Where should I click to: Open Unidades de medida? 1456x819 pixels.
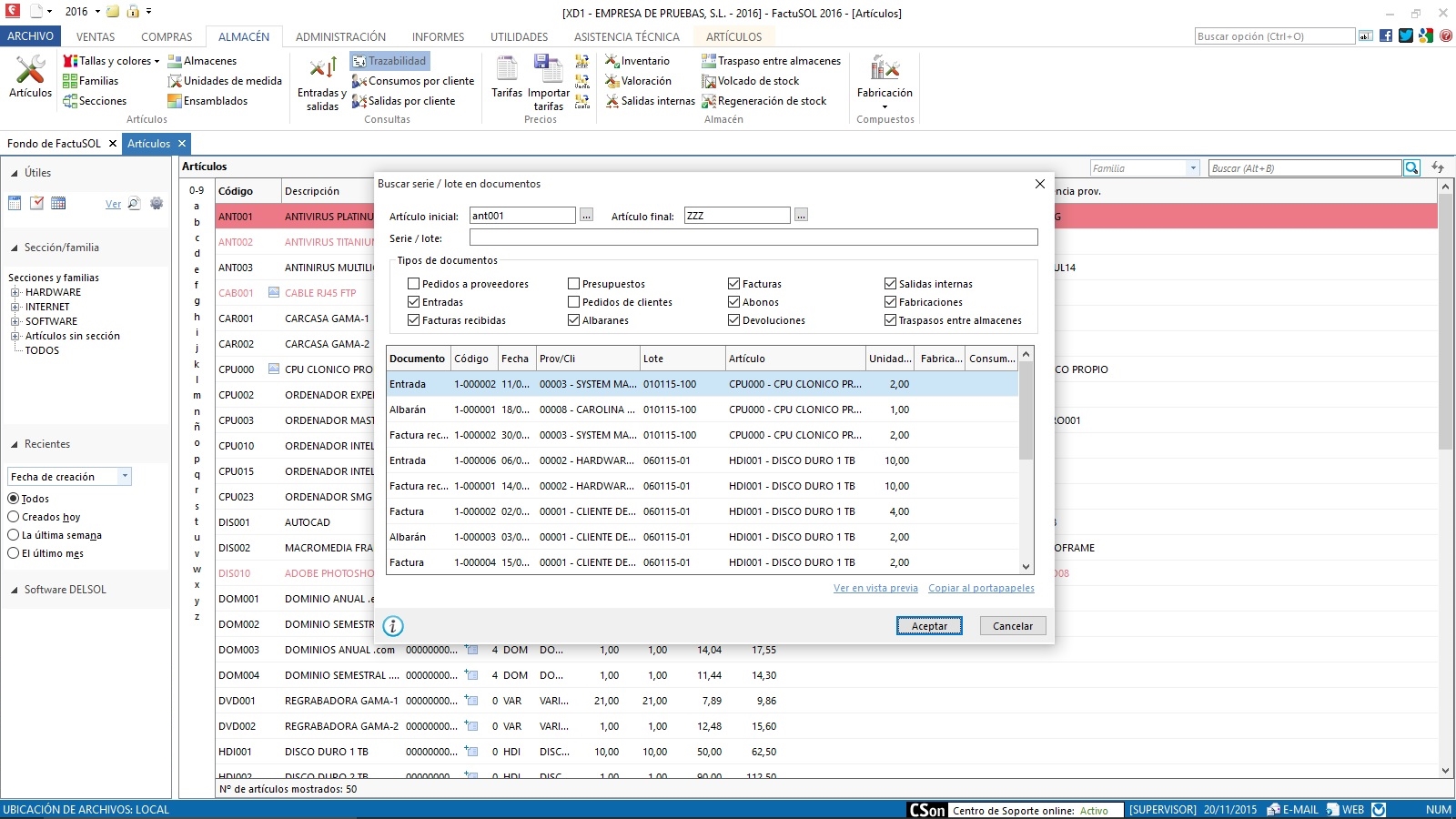(x=225, y=81)
